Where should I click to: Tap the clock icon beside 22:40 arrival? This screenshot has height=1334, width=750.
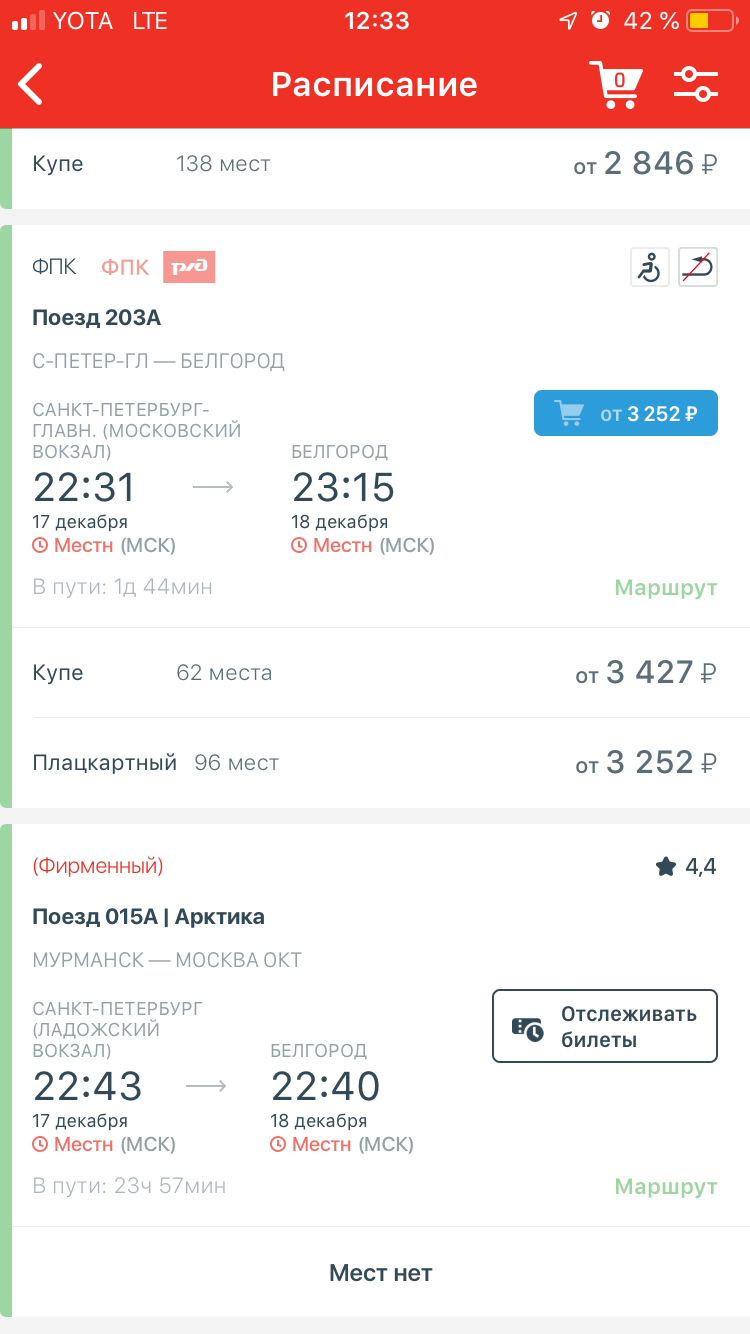(279, 1145)
